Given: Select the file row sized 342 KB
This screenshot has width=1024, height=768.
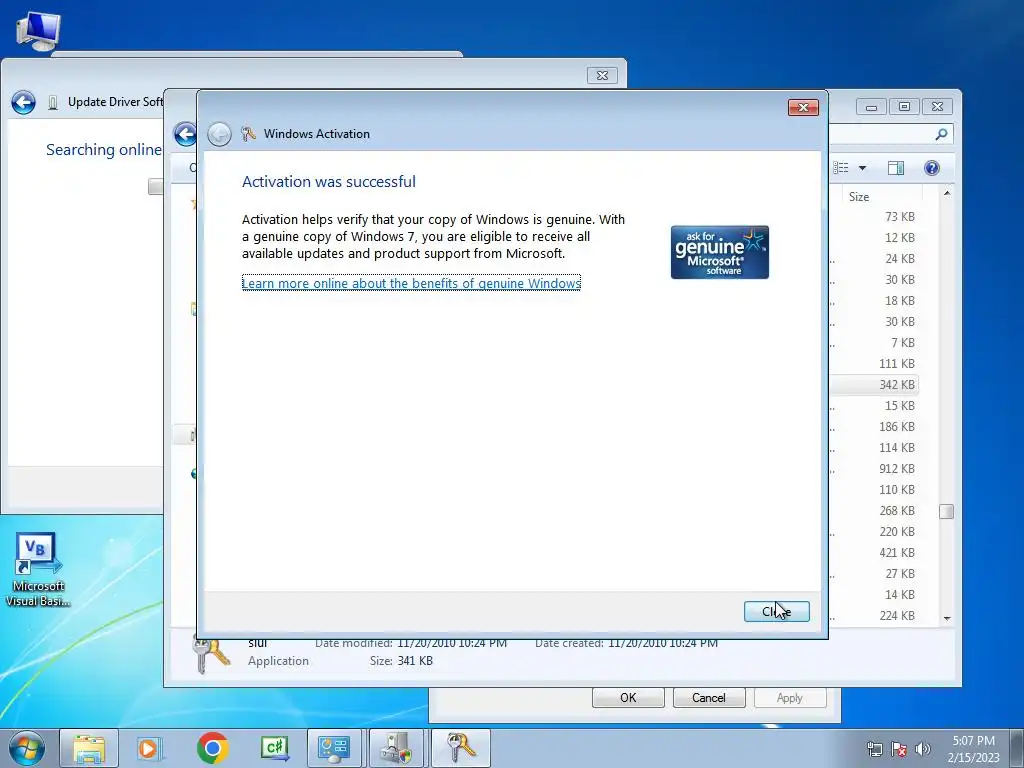Looking at the screenshot, I should [874, 385].
